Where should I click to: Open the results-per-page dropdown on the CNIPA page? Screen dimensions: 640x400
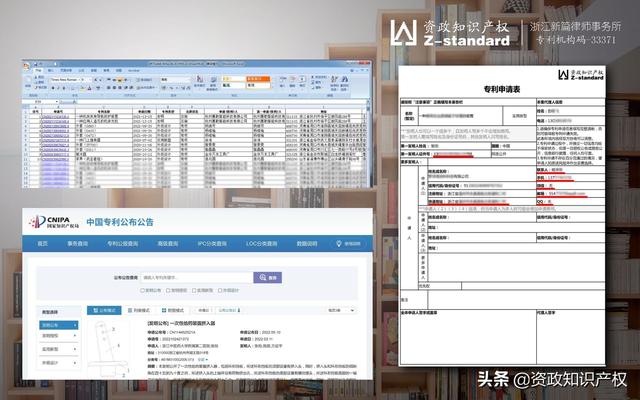pyautogui.click(x=342, y=310)
